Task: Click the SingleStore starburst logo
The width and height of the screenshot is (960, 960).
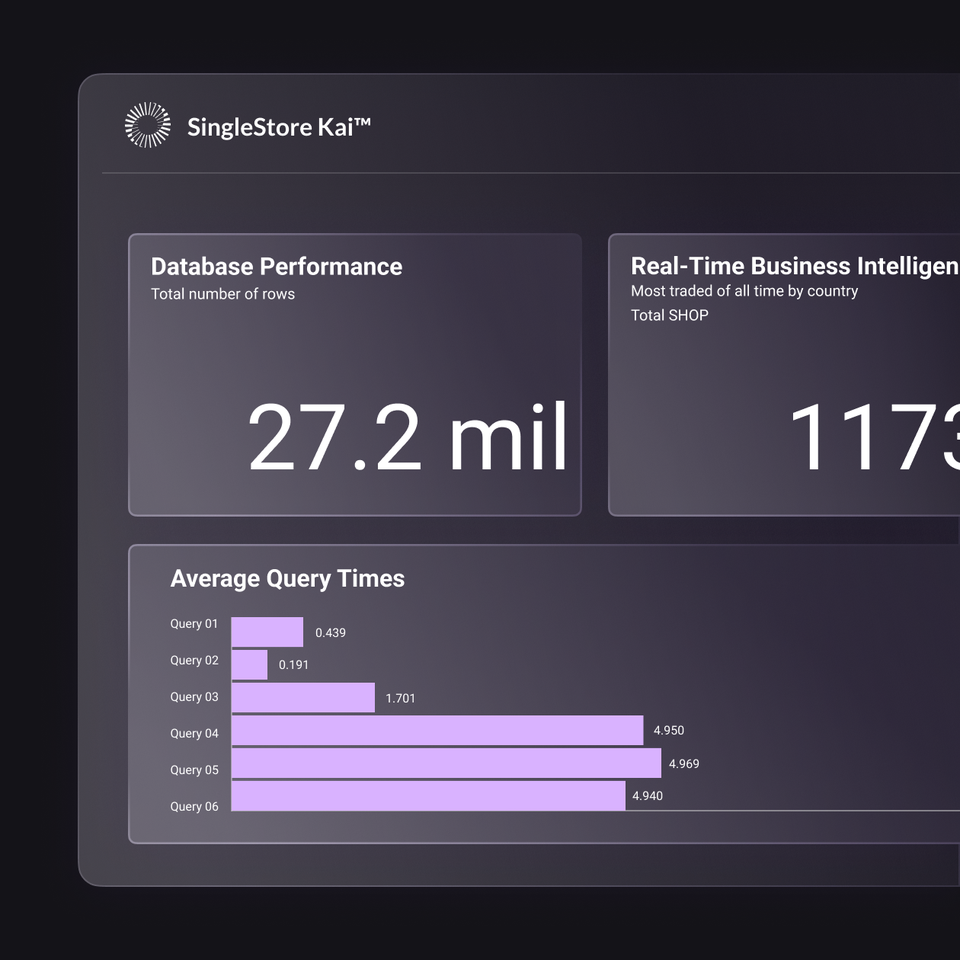Action: coord(148,124)
